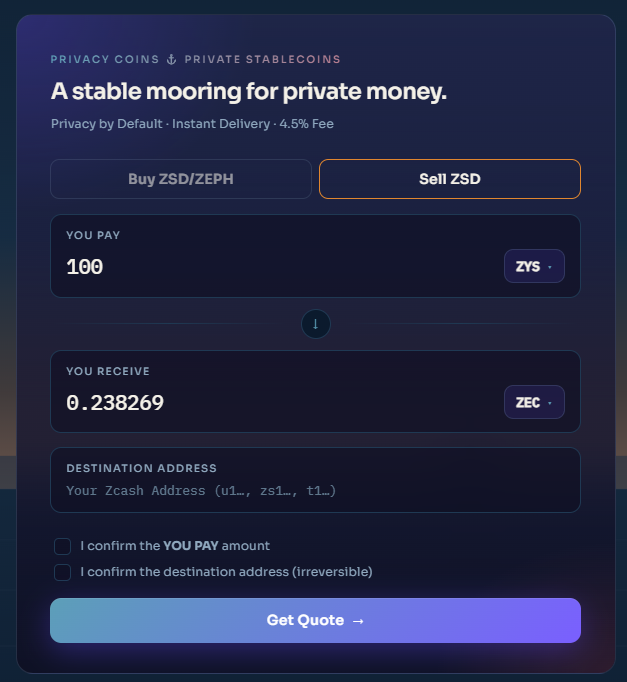Click the PRIVATE STABLECOINS header text
The image size is (627, 682).
263,59
